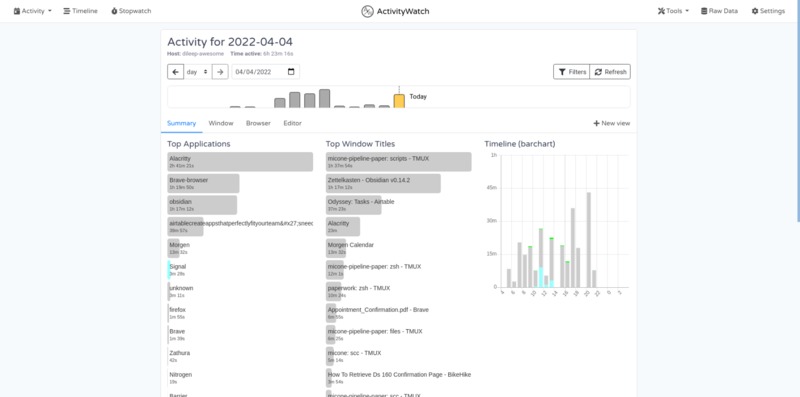Select the unknown application entry
Viewport: 800px width, 397px height.
pyautogui.click(x=181, y=291)
